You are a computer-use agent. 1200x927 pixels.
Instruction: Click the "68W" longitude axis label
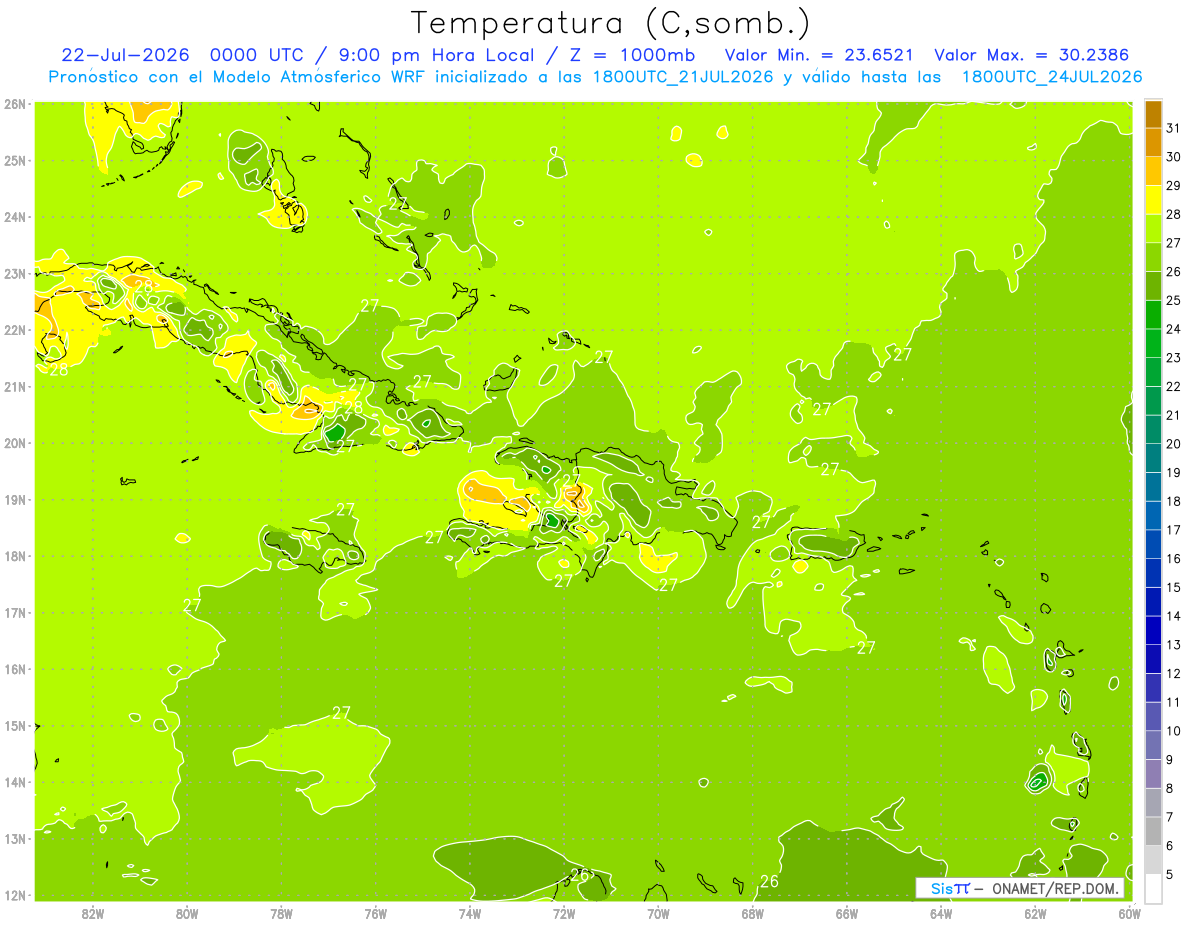click(752, 913)
